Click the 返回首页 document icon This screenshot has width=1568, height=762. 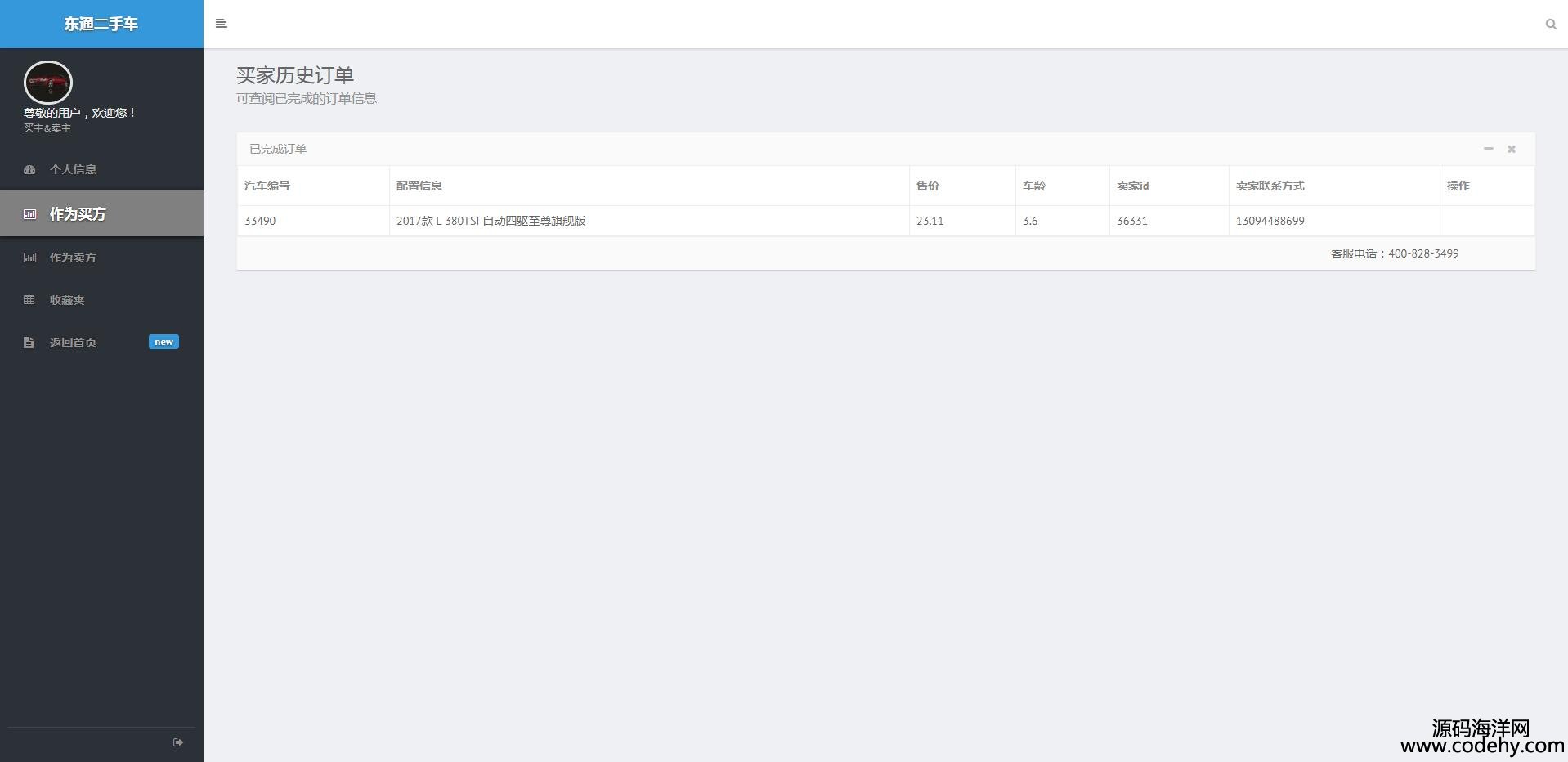pyautogui.click(x=29, y=343)
